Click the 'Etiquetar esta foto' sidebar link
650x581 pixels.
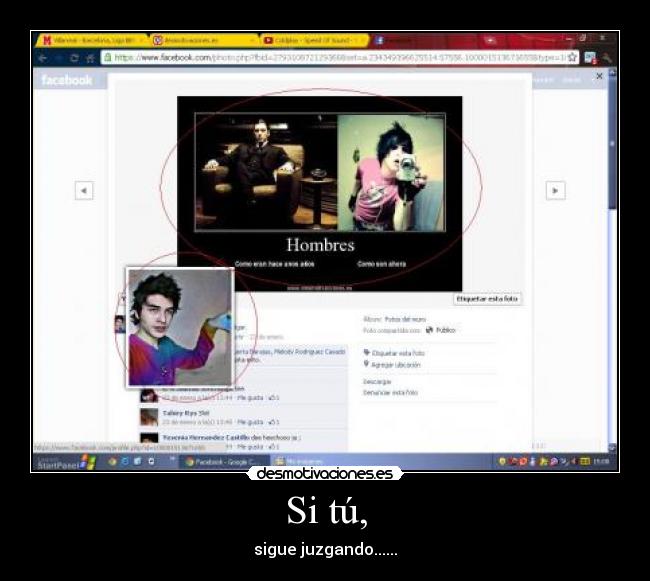[398, 353]
